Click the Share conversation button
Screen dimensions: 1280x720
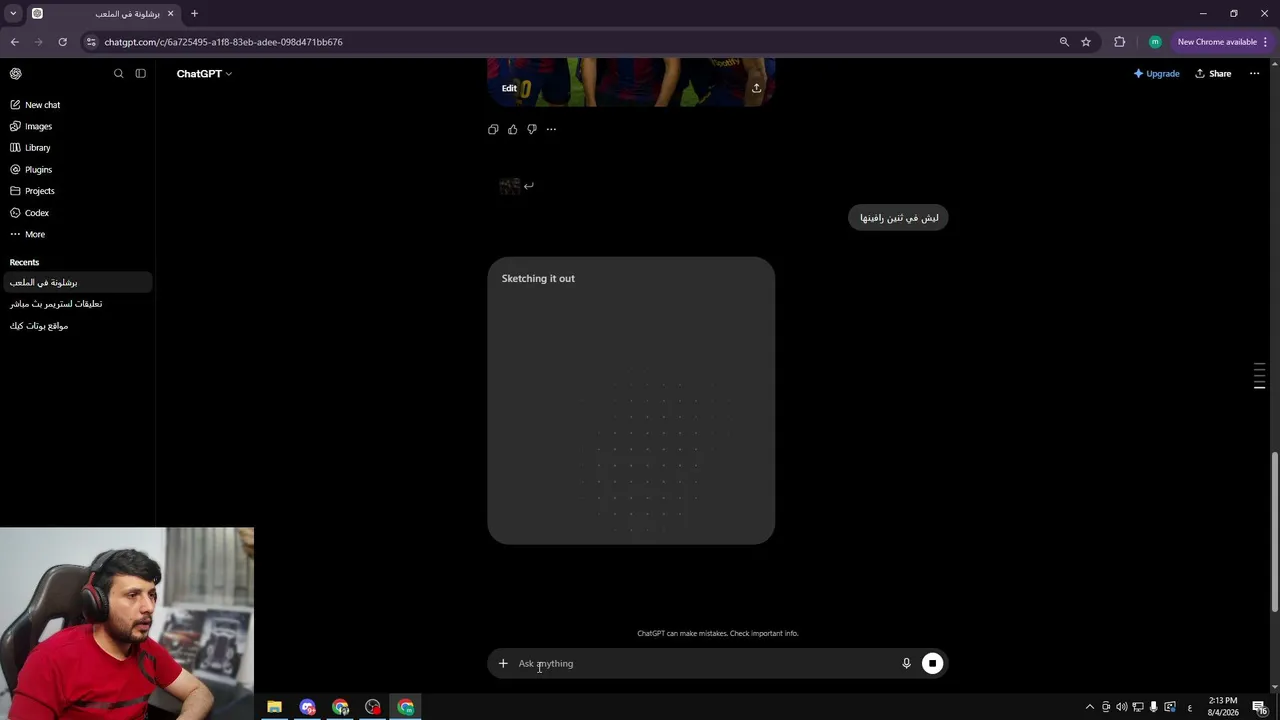tap(1213, 73)
